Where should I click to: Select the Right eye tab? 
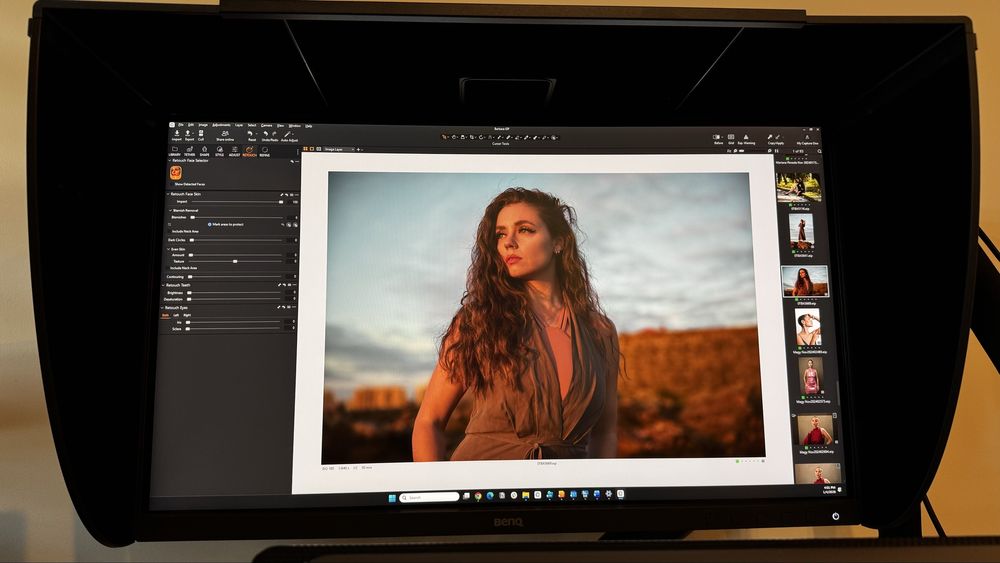(187, 315)
